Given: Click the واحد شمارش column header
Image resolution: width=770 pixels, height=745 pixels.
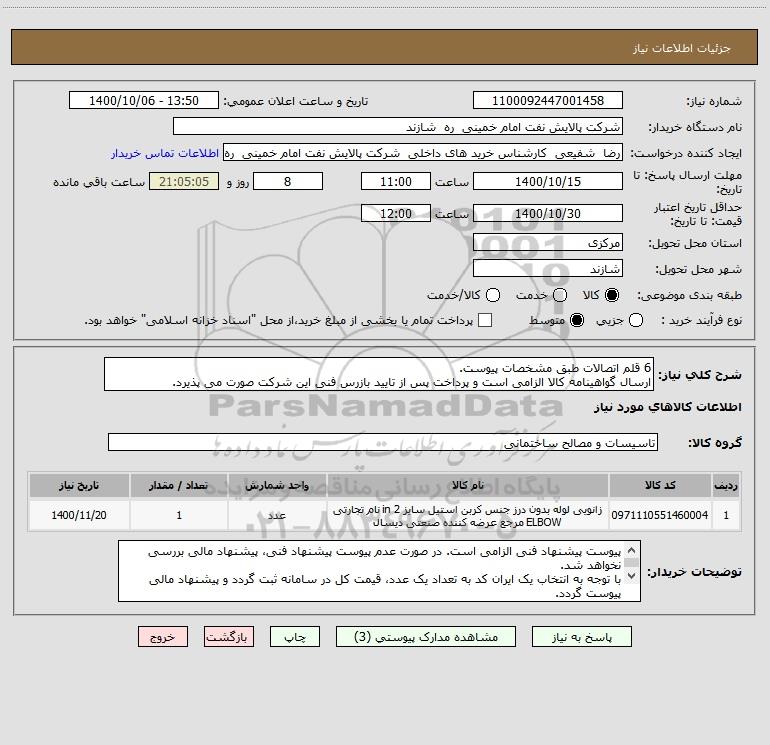Looking at the screenshot, I should pyautogui.click(x=277, y=485).
